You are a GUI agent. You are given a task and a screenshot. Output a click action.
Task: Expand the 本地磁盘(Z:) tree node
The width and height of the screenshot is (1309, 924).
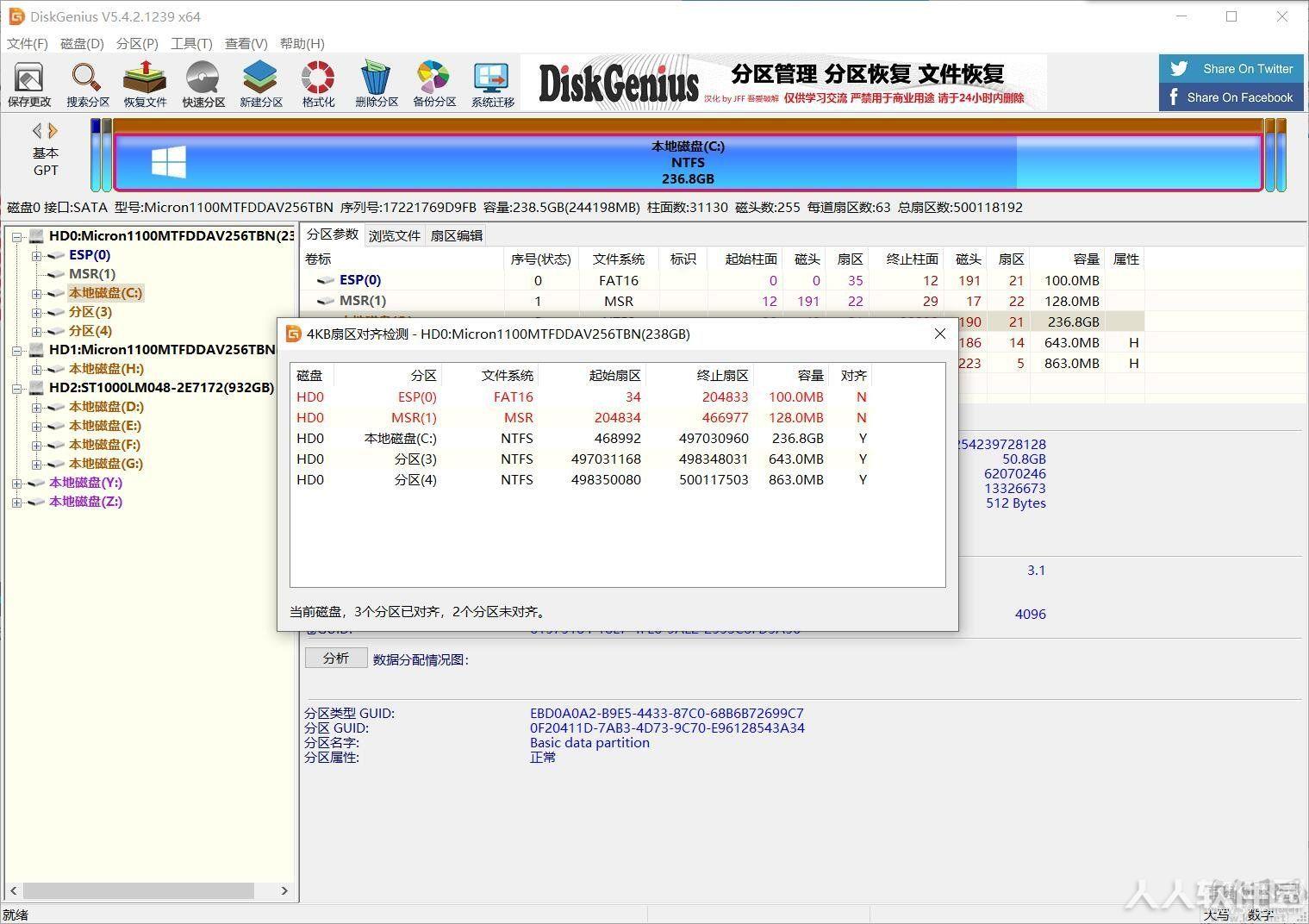pyautogui.click(x=16, y=502)
